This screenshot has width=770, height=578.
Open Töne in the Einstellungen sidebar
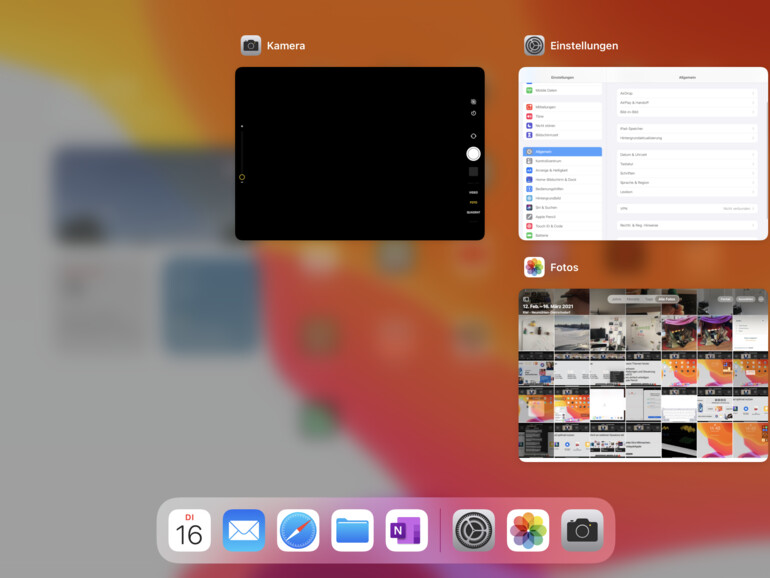(x=562, y=116)
